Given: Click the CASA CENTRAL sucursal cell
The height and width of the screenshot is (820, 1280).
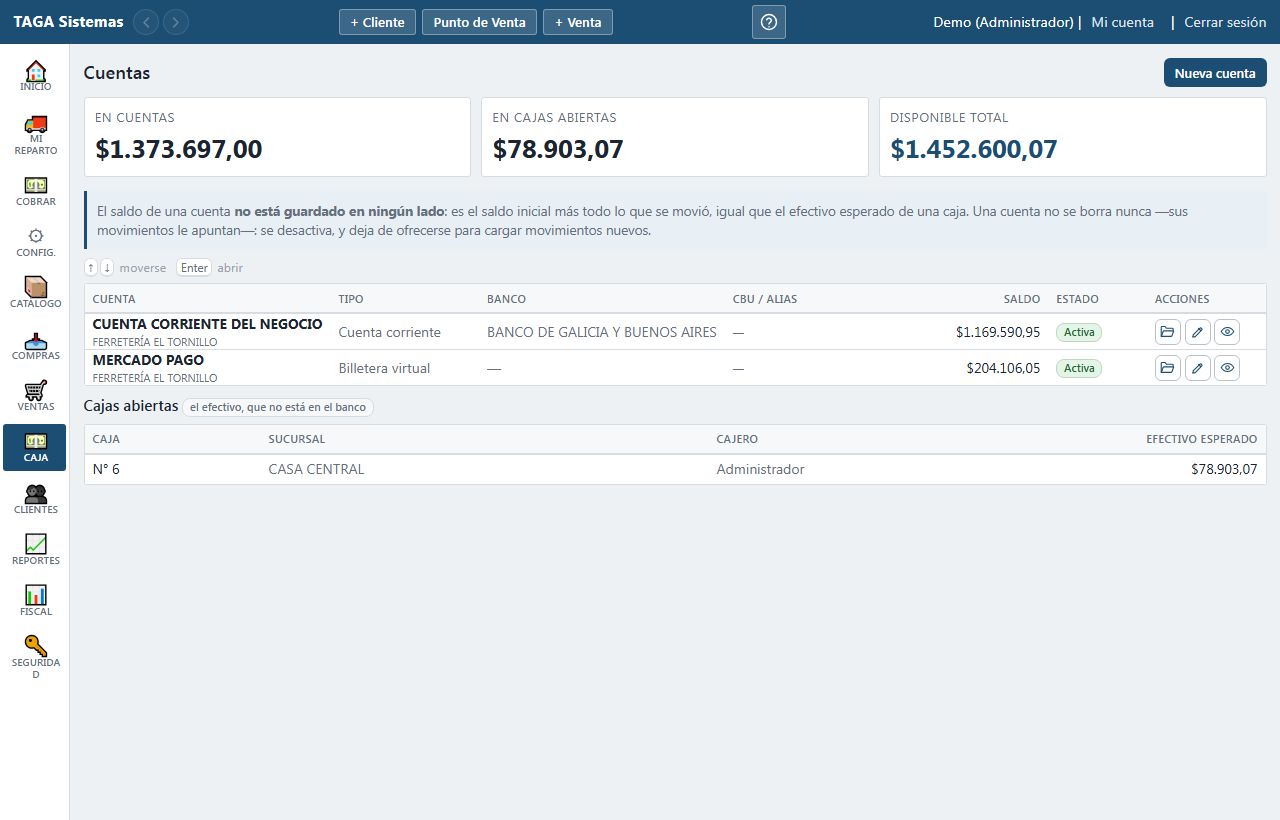Looking at the screenshot, I should pos(316,469).
